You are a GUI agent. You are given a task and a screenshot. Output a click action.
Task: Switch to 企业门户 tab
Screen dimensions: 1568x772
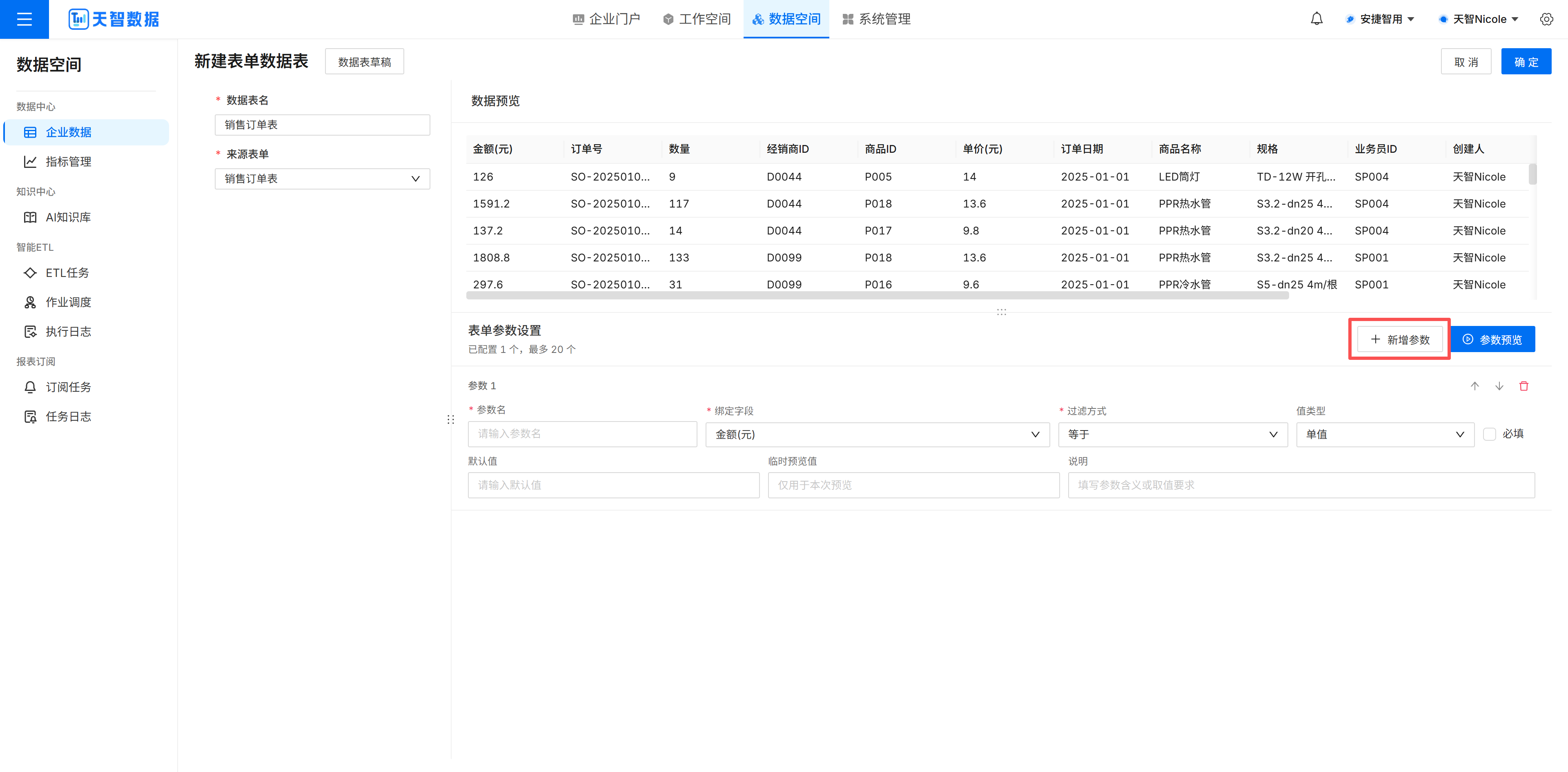coord(606,19)
